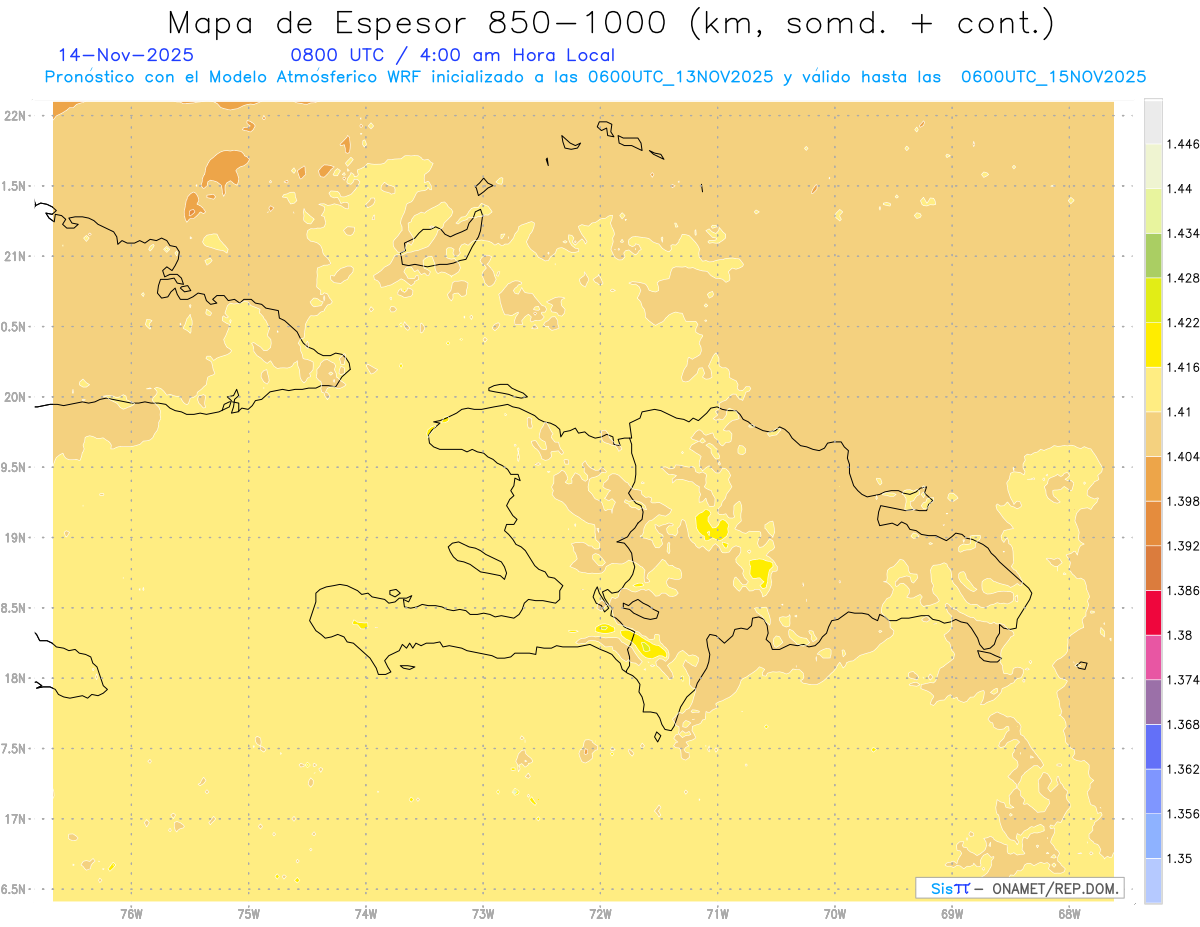Click the legend value 1.38
The width and height of the screenshot is (1200, 927).
click(x=1180, y=635)
